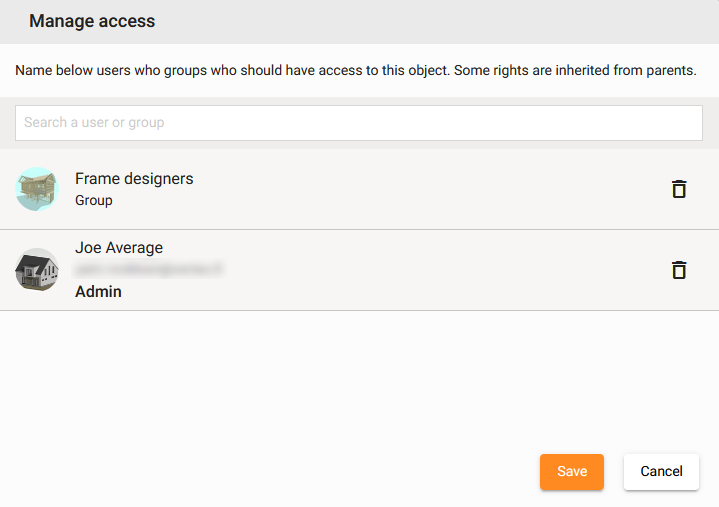Screen dimensions: 719x507
Task: Click the 'Admin' role label
Action: (x=98, y=292)
